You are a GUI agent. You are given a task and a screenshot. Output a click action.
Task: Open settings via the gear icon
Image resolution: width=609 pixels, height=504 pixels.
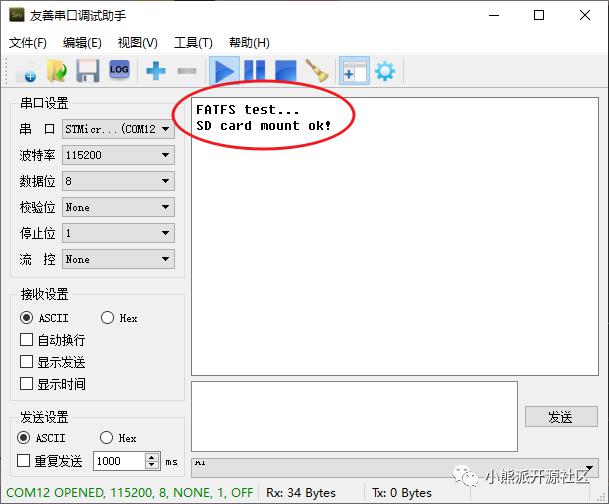(x=385, y=71)
